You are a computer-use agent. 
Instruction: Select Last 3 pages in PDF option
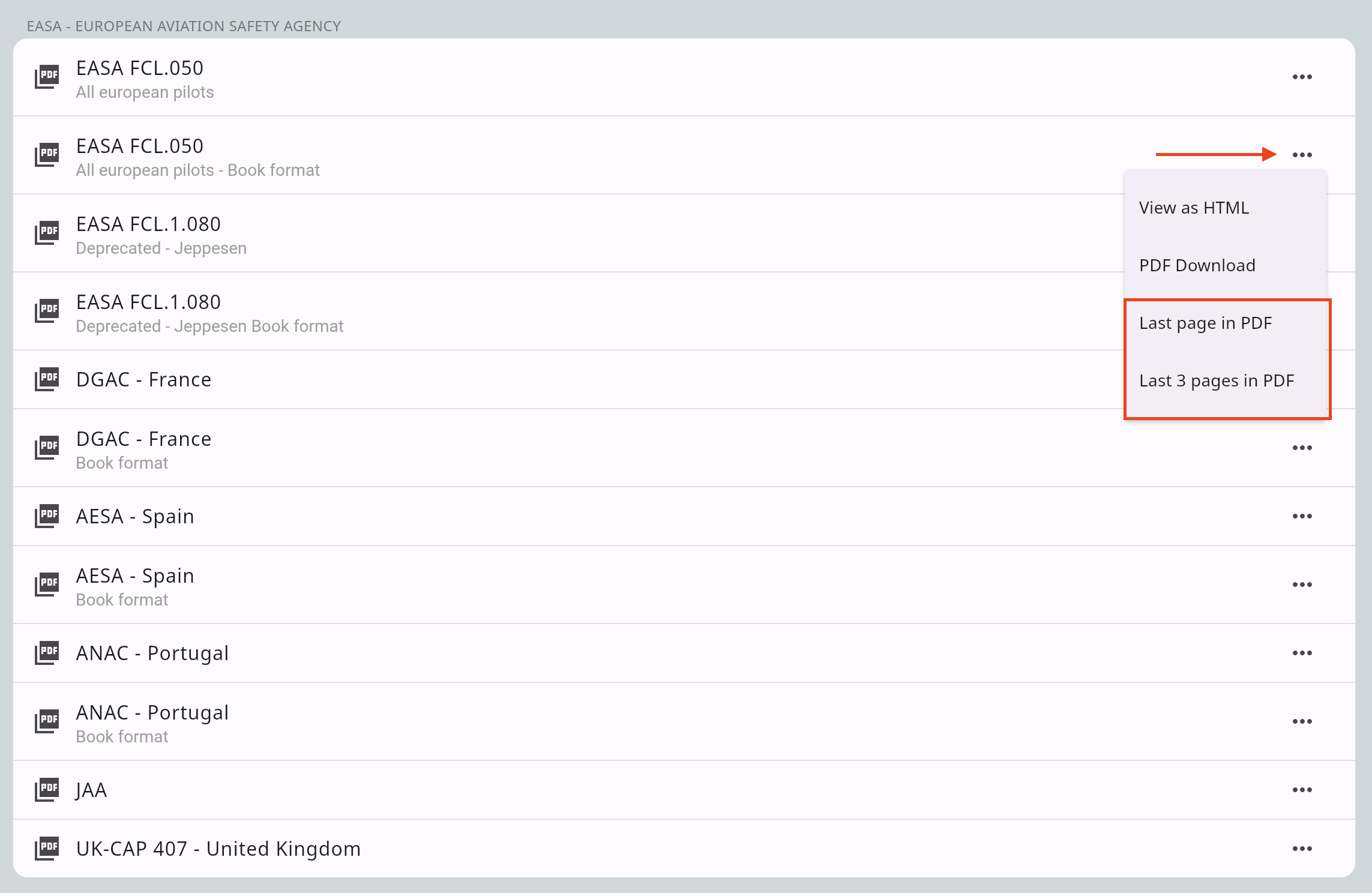click(x=1216, y=379)
